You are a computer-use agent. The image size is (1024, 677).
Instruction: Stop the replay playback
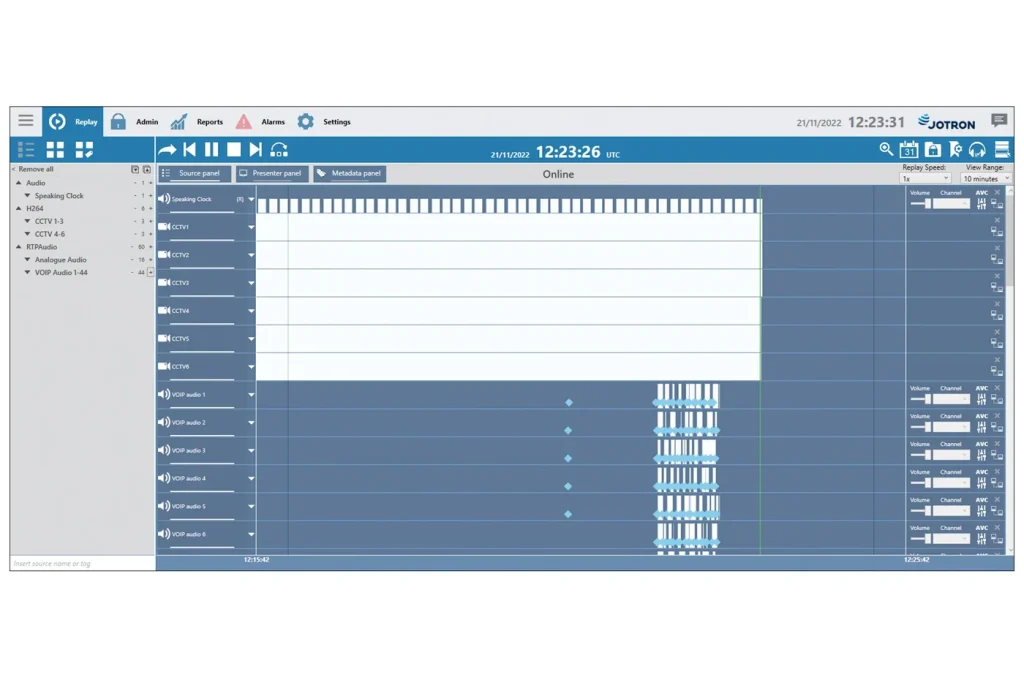234,150
